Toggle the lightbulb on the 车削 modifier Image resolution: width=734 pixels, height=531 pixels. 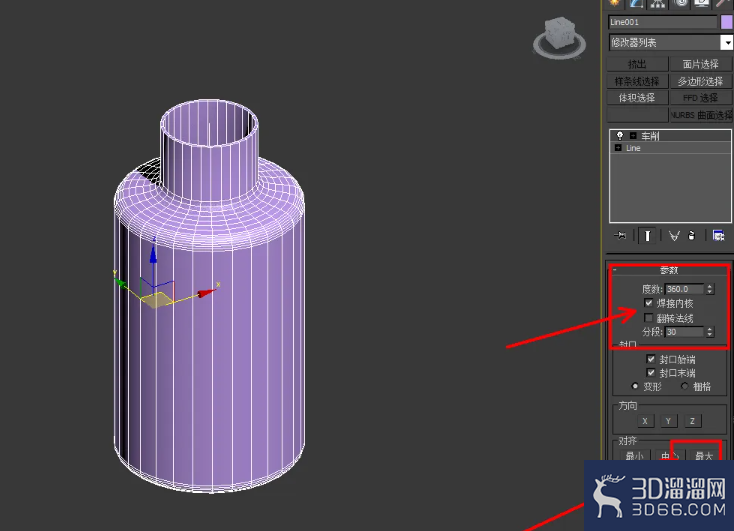[620, 136]
